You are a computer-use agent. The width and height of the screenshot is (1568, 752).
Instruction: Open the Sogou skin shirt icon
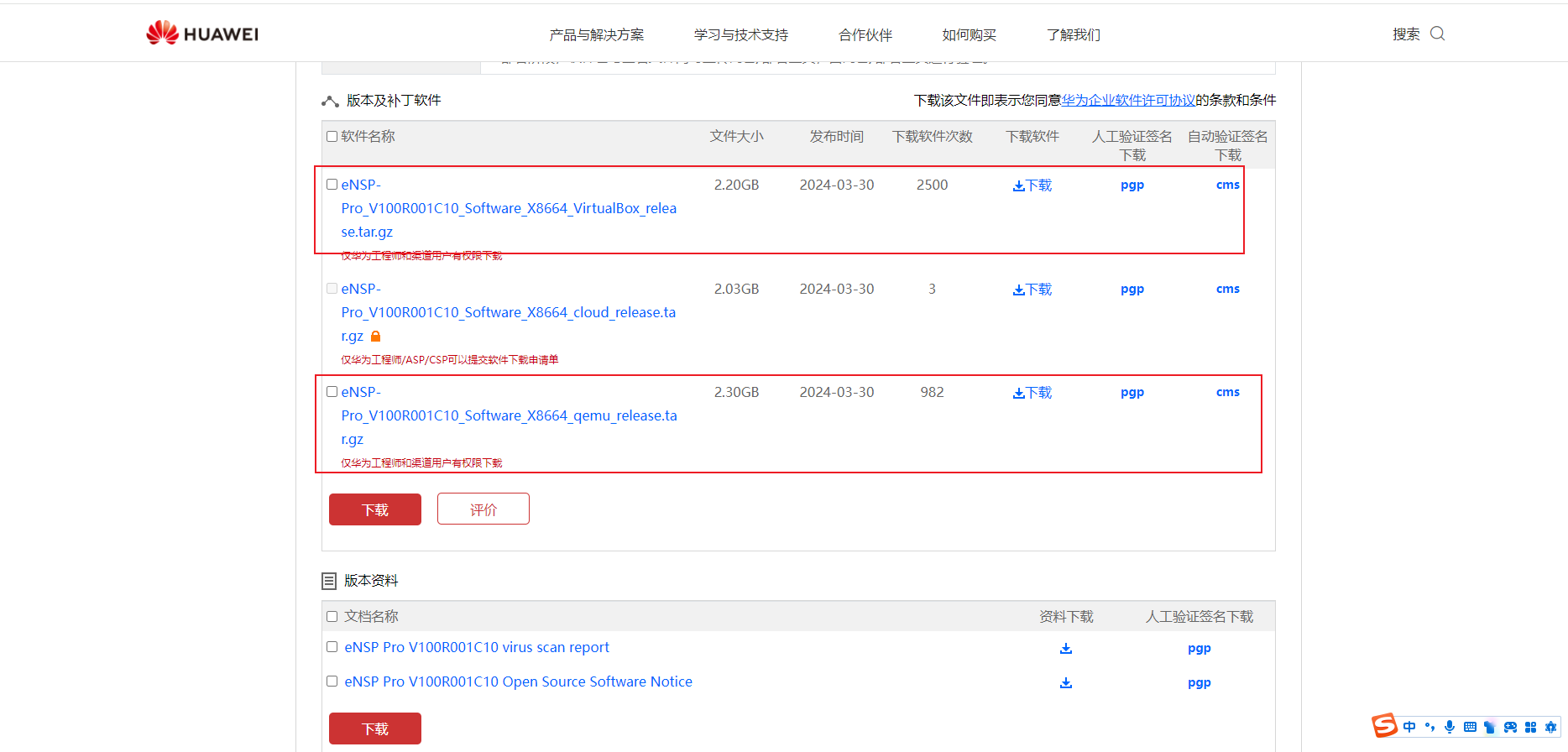coord(1490,727)
